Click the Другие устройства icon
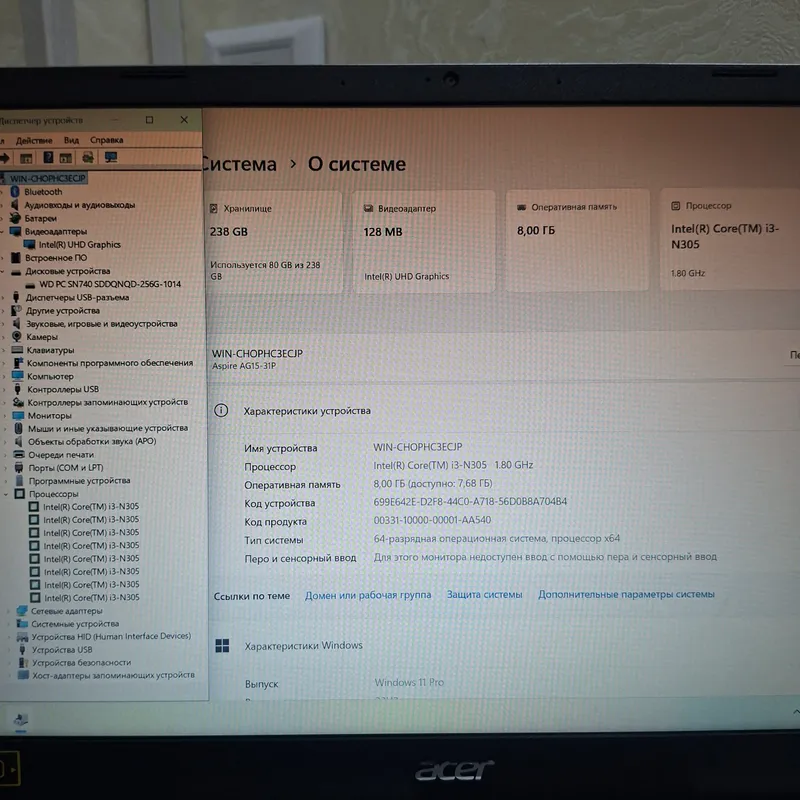800x800 pixels. [16, 310]
